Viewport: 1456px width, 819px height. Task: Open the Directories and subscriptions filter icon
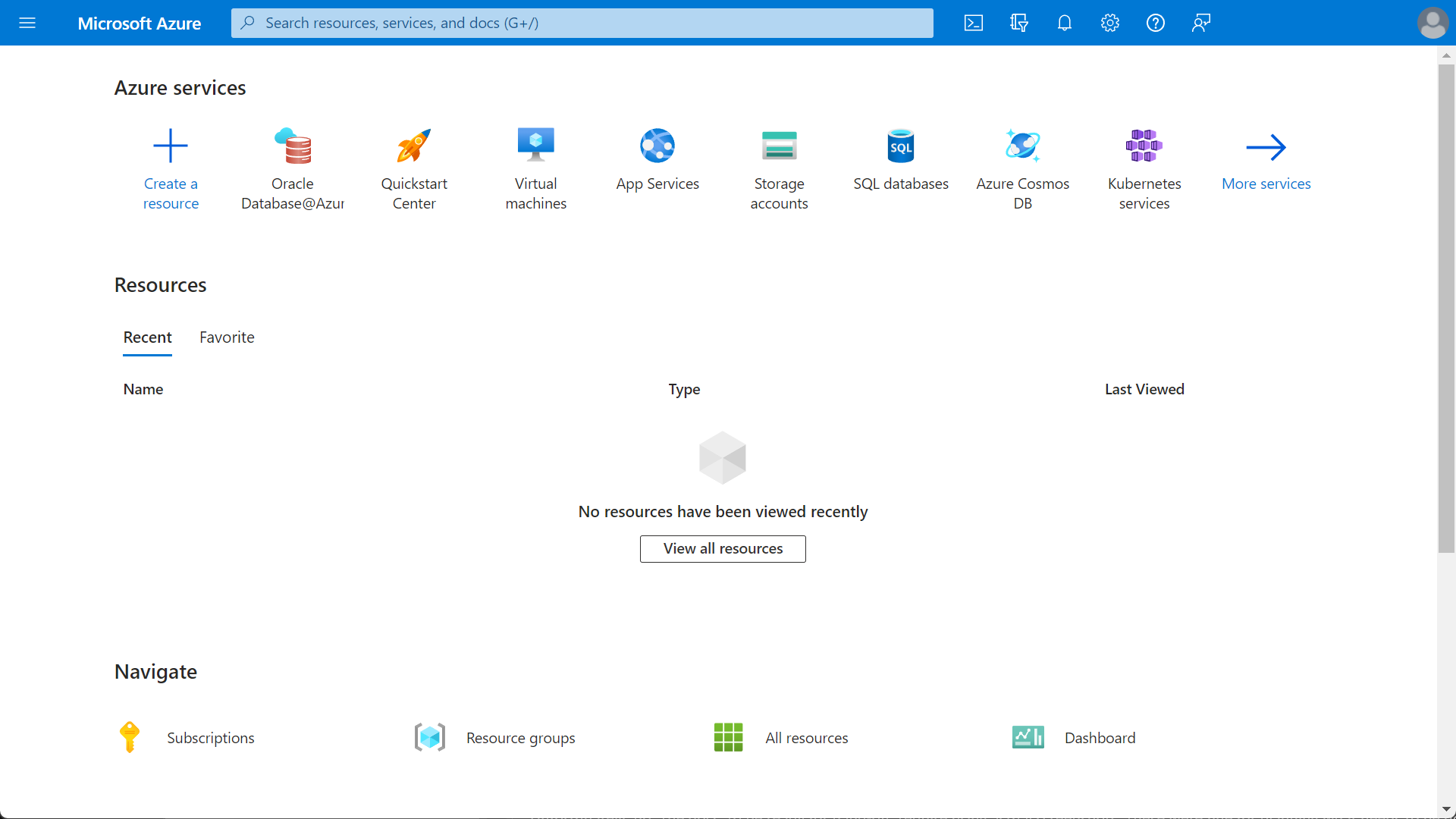tap(1019, 23)
